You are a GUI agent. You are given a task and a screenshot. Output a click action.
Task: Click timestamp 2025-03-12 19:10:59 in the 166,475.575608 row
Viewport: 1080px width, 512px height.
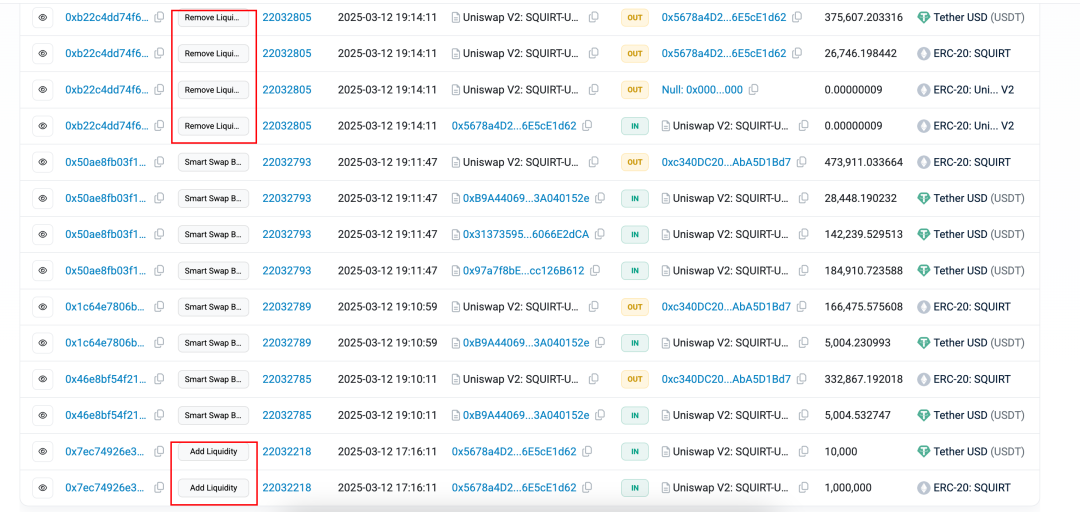click(387, 307)
